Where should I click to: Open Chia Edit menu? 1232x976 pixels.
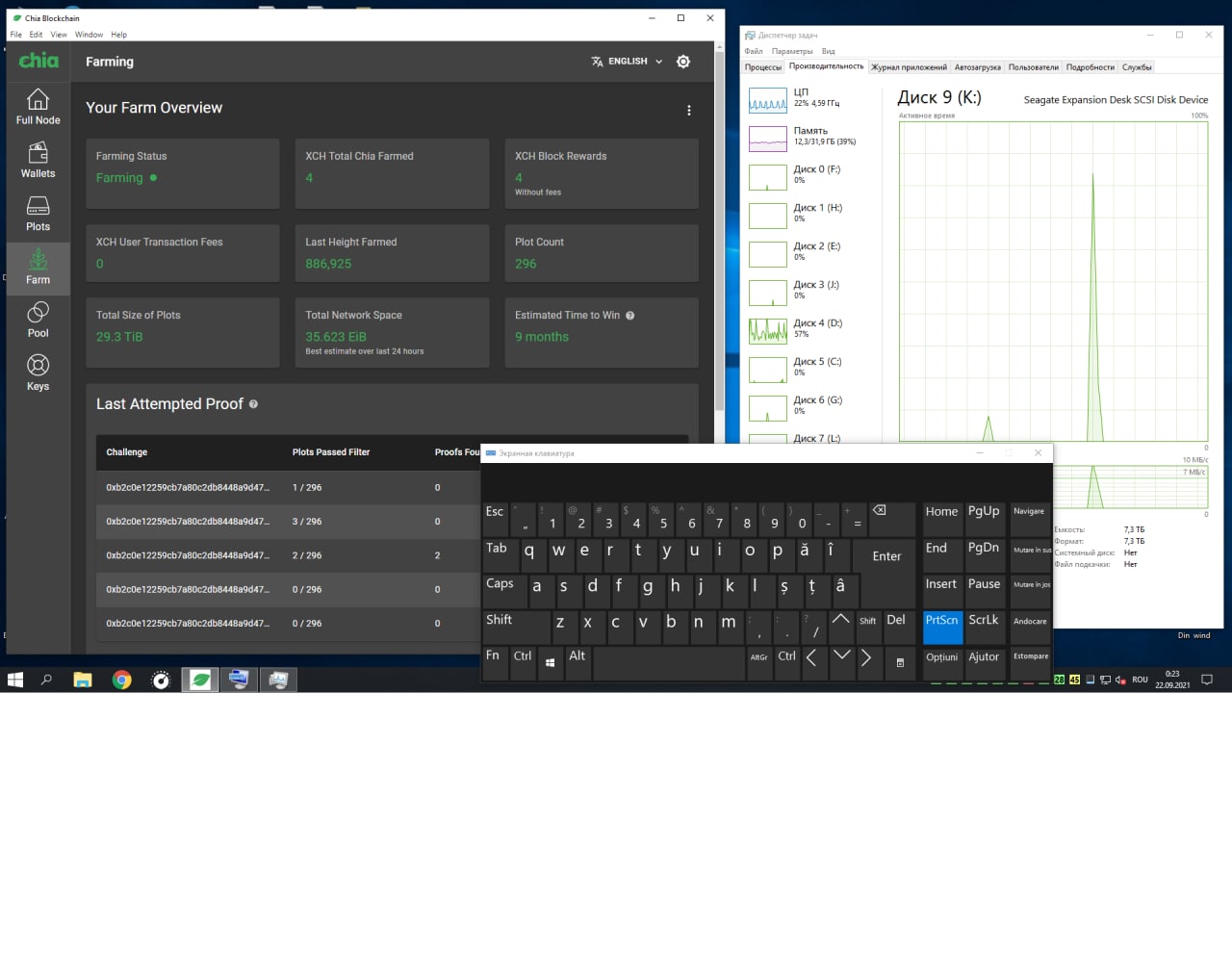(36, 35)
